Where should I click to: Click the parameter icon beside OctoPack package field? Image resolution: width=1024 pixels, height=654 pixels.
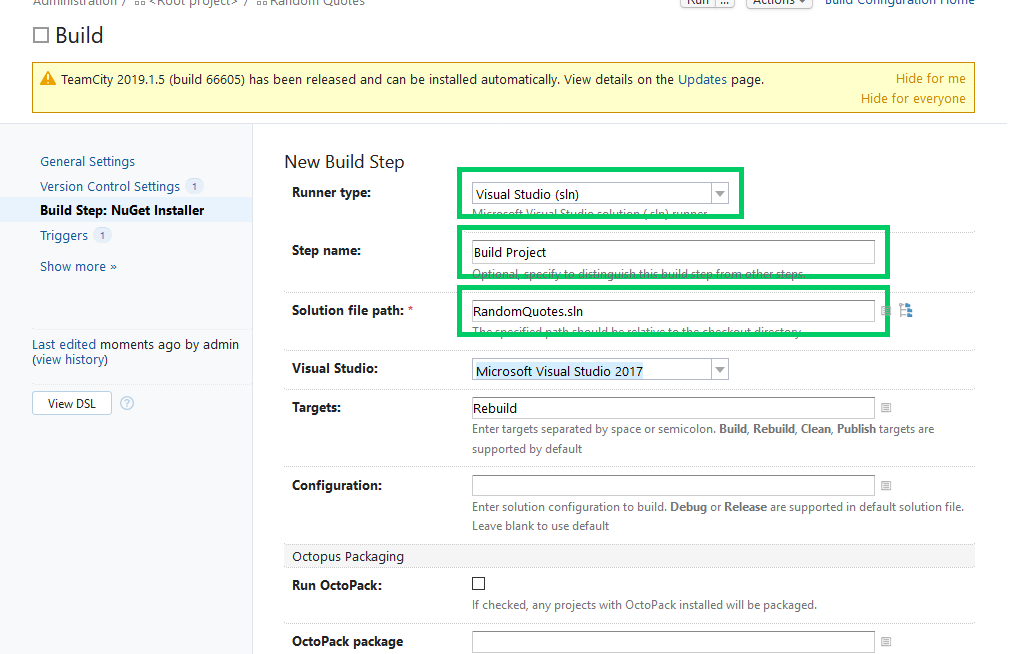tap(886, 642)
